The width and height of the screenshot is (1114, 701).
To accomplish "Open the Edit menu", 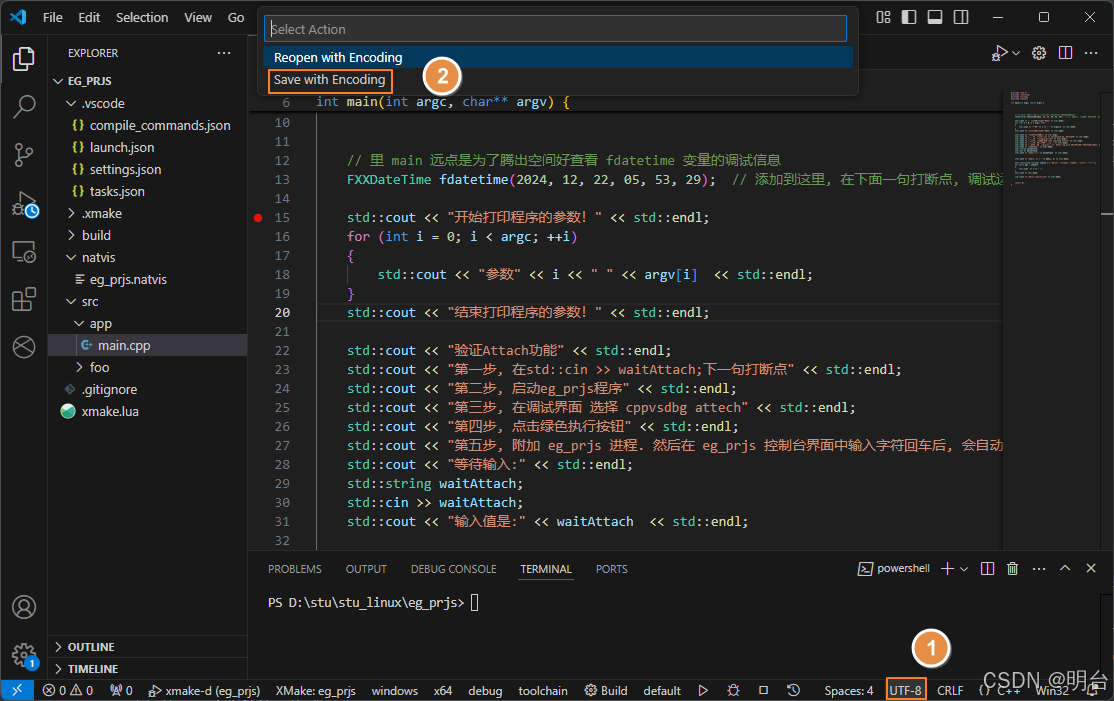I will (89, 17).
